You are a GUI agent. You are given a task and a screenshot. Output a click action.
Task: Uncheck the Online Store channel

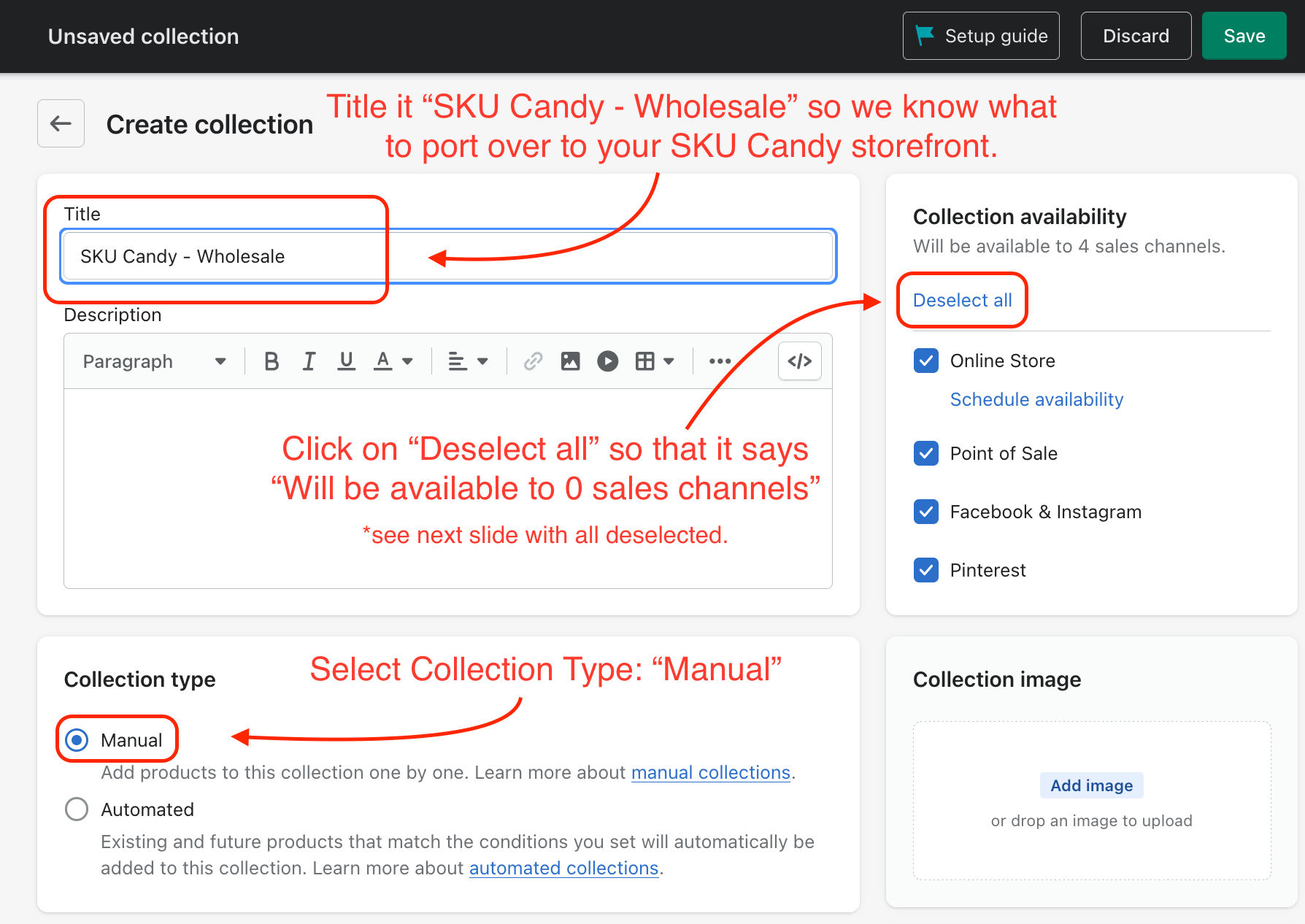point(926,361)
